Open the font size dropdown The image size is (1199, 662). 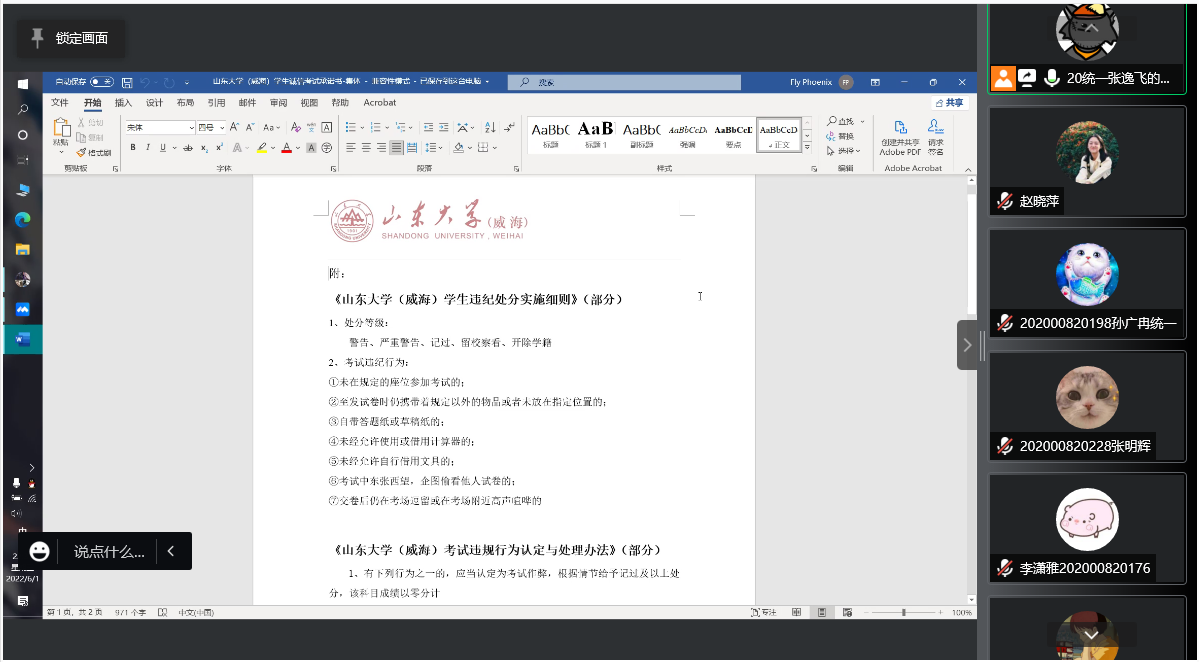(222, 128)
